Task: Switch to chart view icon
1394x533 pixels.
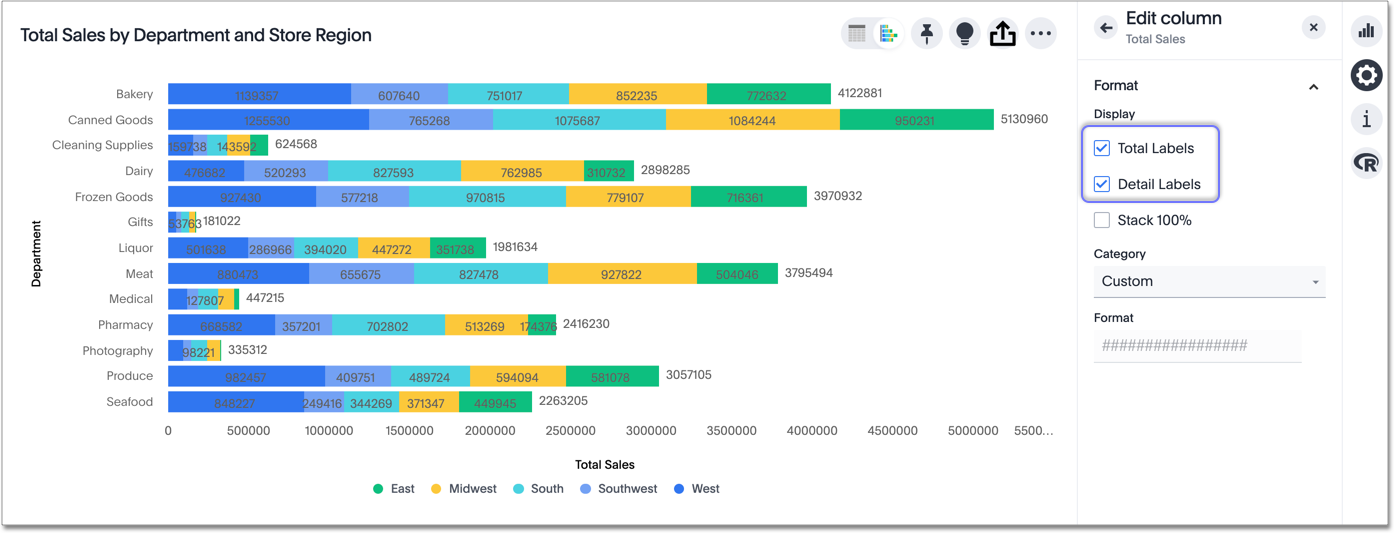Action: click(x=888, y=34)
